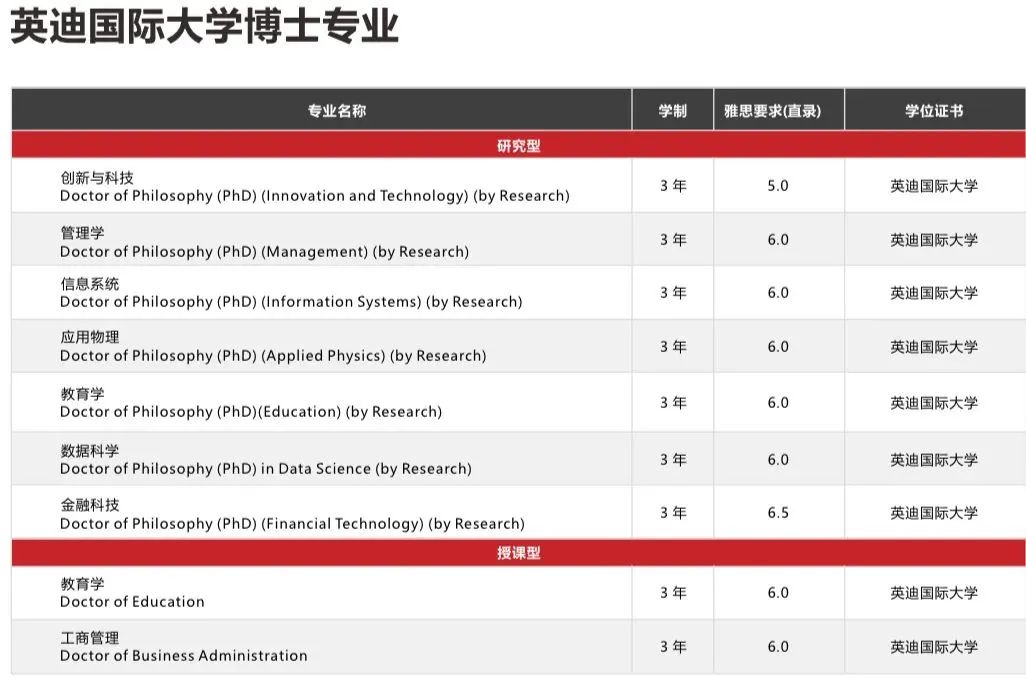Click 英迪国际大学 certificate cell for 工商管理

pyautogui.click(x=934, y=647)
